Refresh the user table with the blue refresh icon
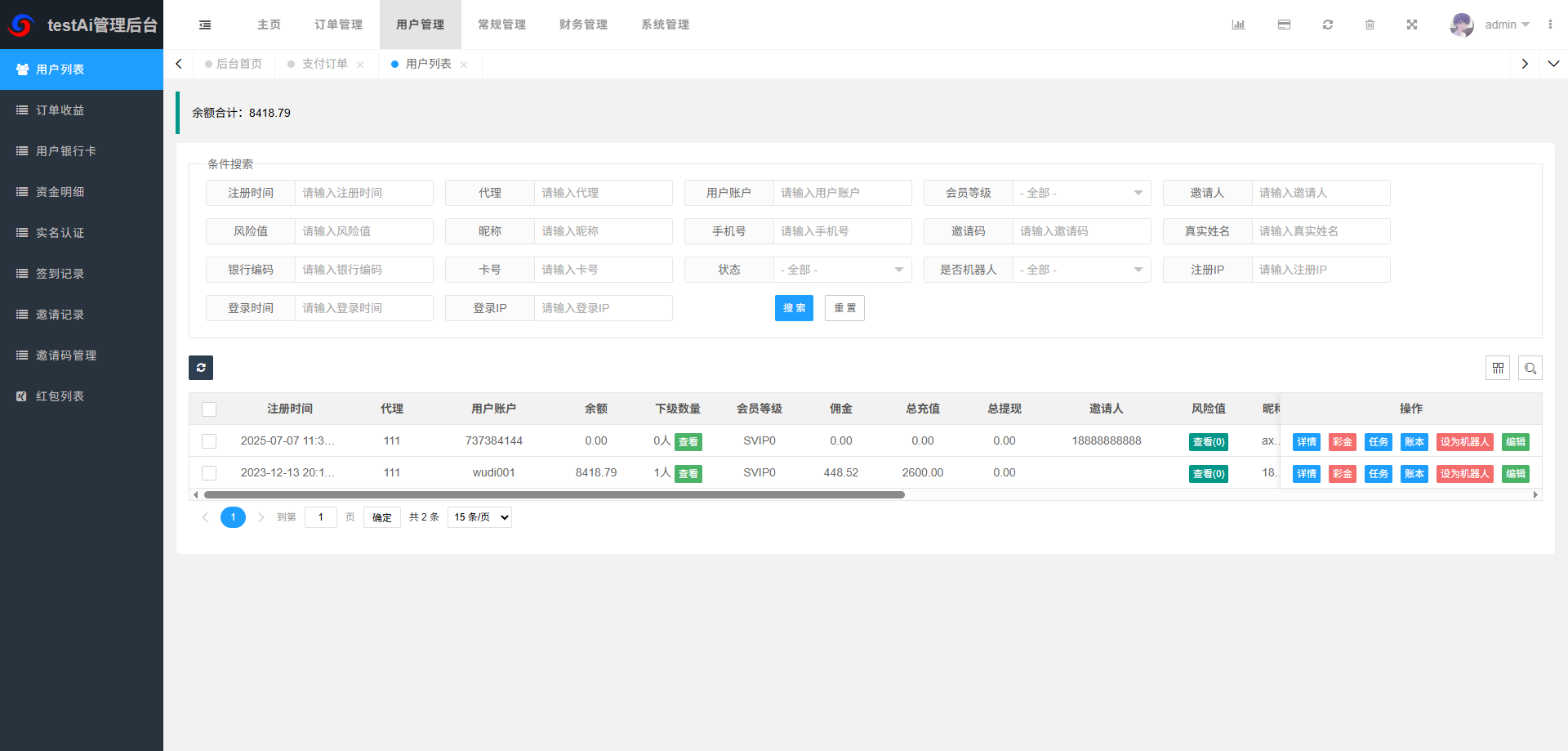The image size is (1568, 751). pos(201,368)
